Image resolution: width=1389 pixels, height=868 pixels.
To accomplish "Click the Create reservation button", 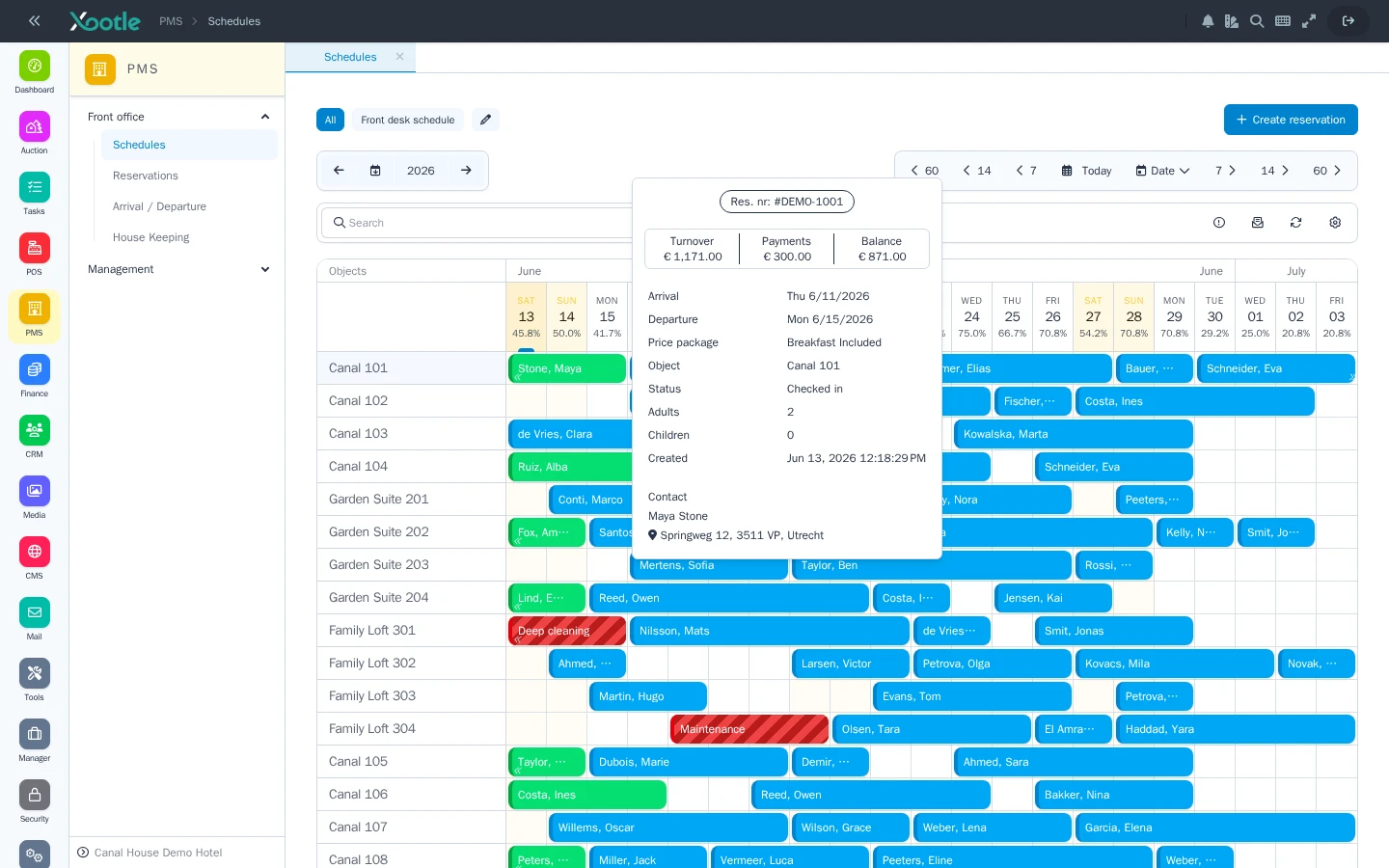I will pos(1291,120).
